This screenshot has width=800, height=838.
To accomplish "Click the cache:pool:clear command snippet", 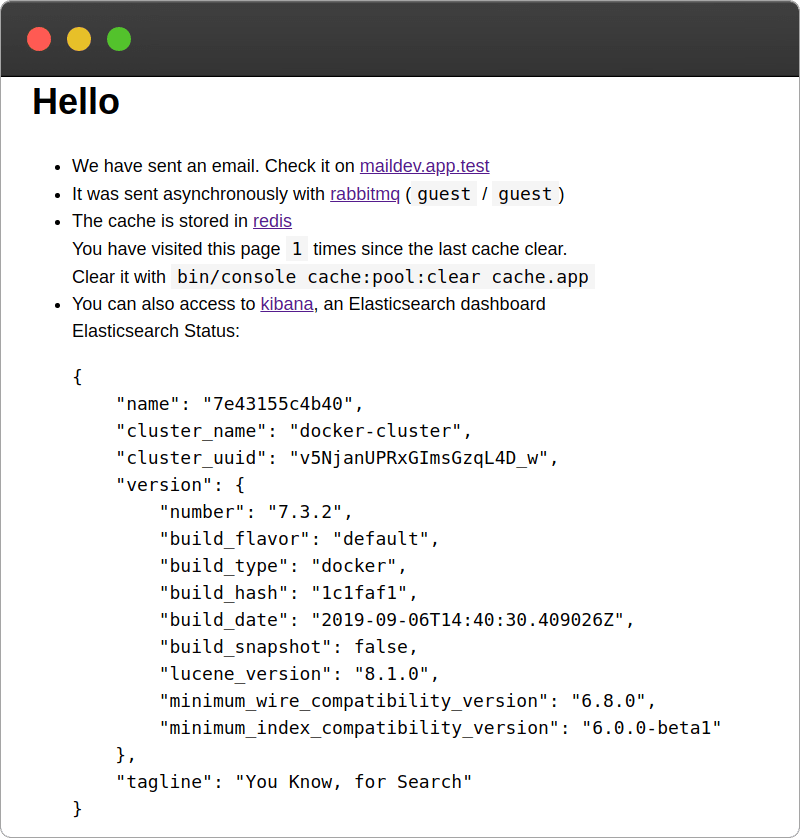I will (383, 276).
